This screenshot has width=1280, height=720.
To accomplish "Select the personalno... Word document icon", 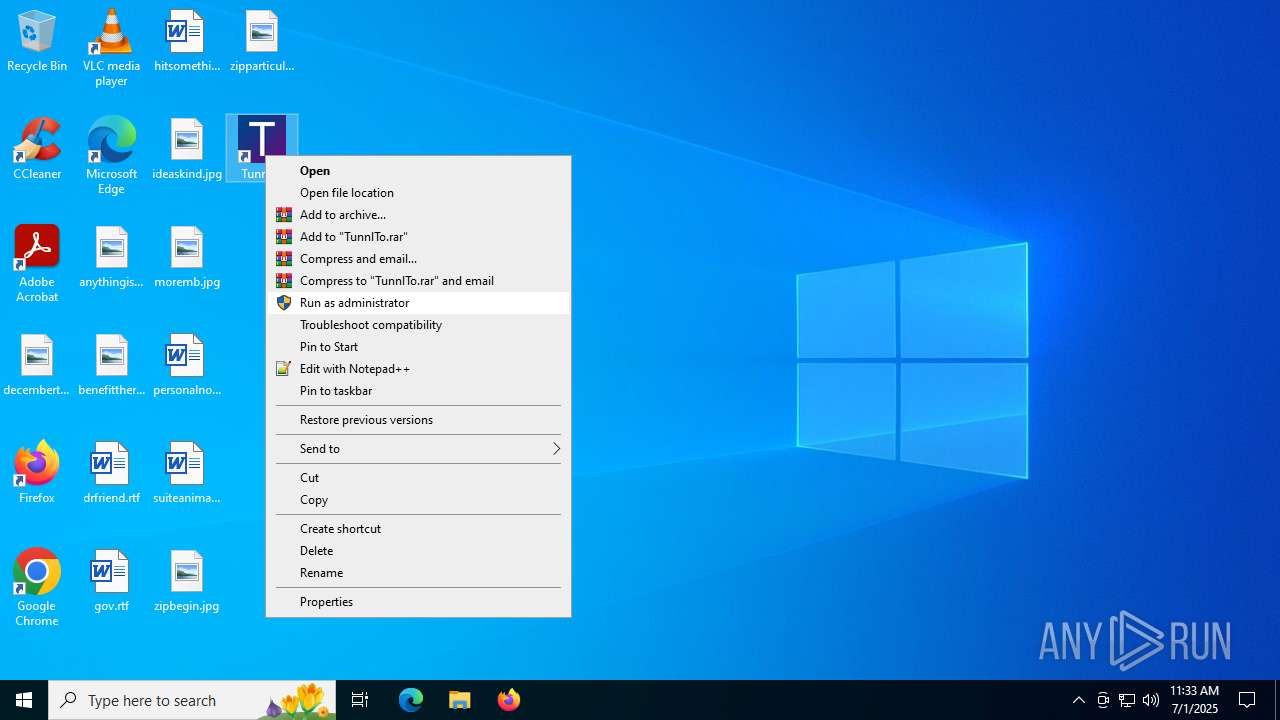I will tap(186, 366).
